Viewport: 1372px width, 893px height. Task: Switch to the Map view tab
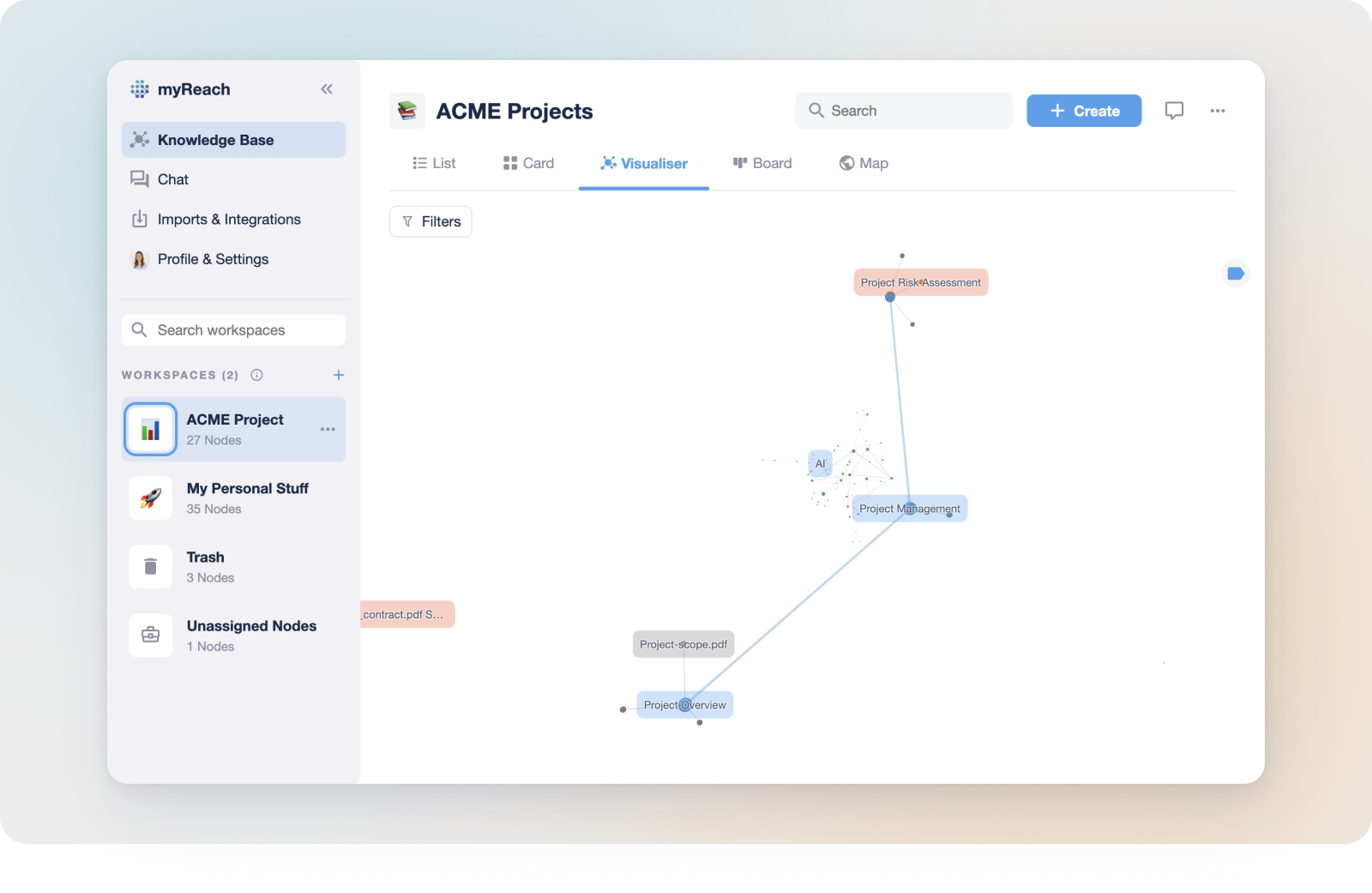tap(864, 163)
